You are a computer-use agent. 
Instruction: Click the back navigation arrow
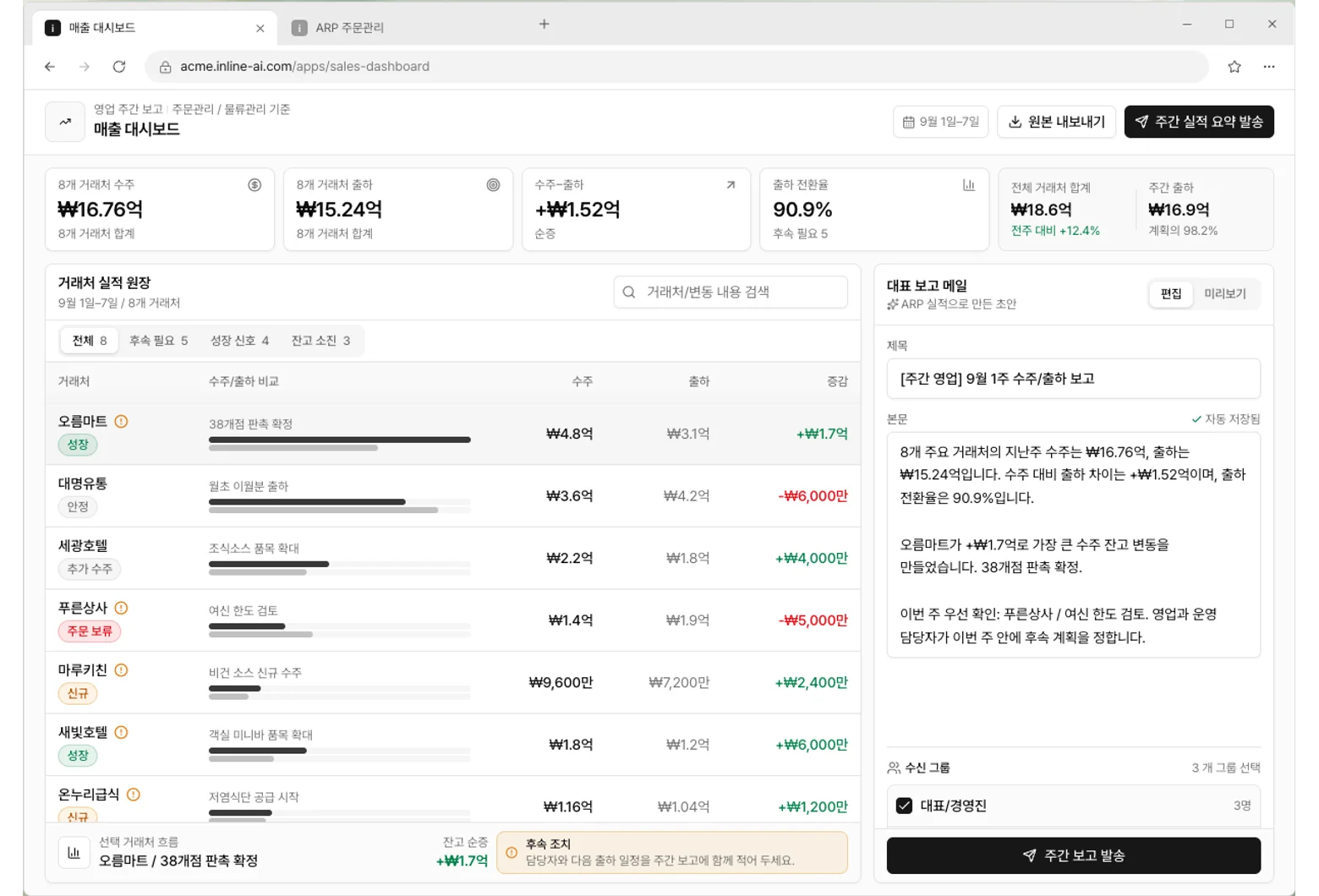point(50,67)
